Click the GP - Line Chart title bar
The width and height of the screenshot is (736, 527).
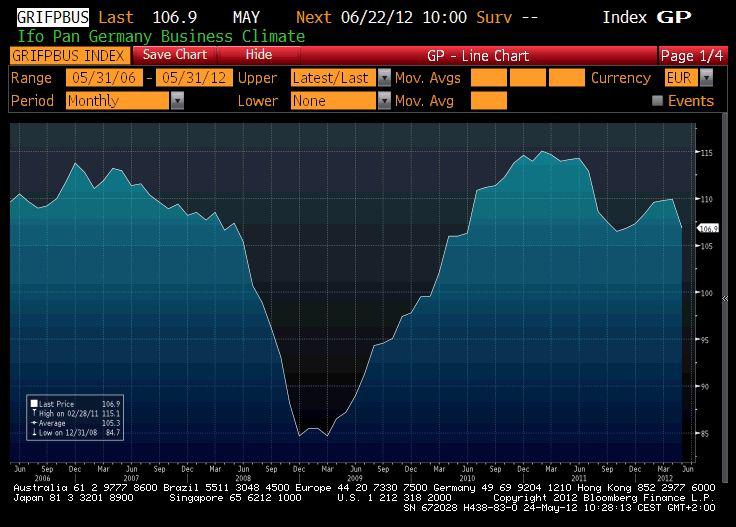(x=478, y=56)
